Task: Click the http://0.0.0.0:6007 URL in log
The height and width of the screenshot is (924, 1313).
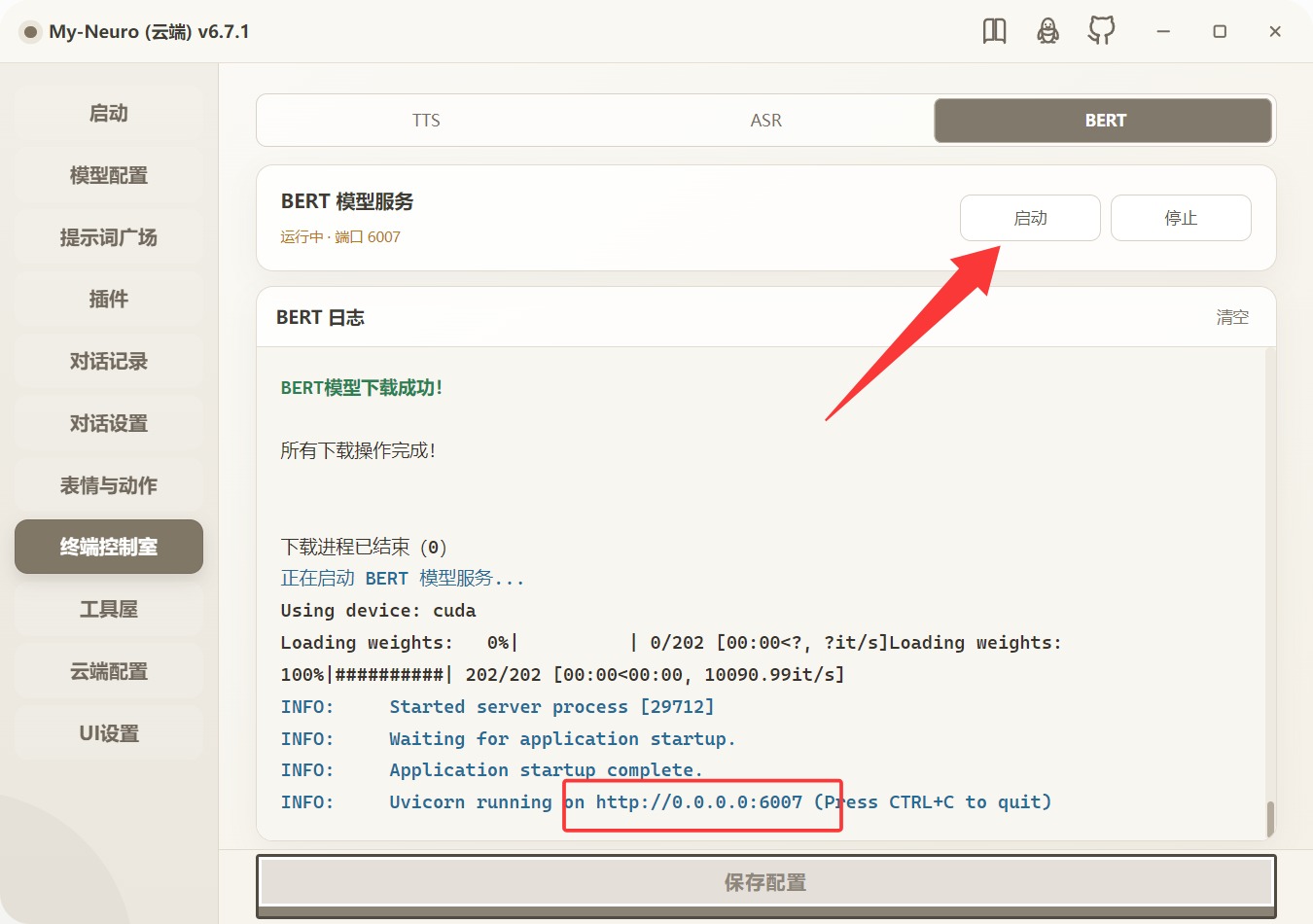Action: [699, 802]
